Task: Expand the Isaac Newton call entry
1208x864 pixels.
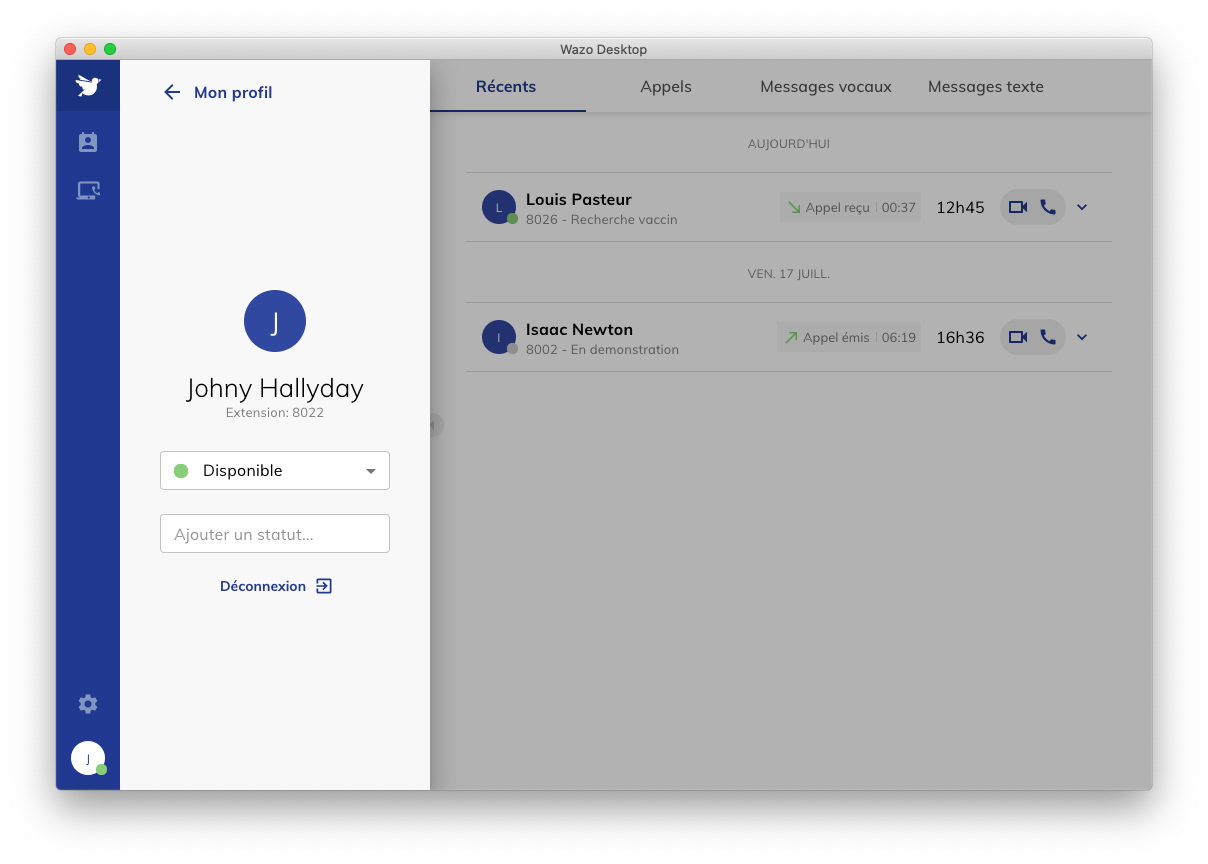Action: click(x=1081, y=337)
